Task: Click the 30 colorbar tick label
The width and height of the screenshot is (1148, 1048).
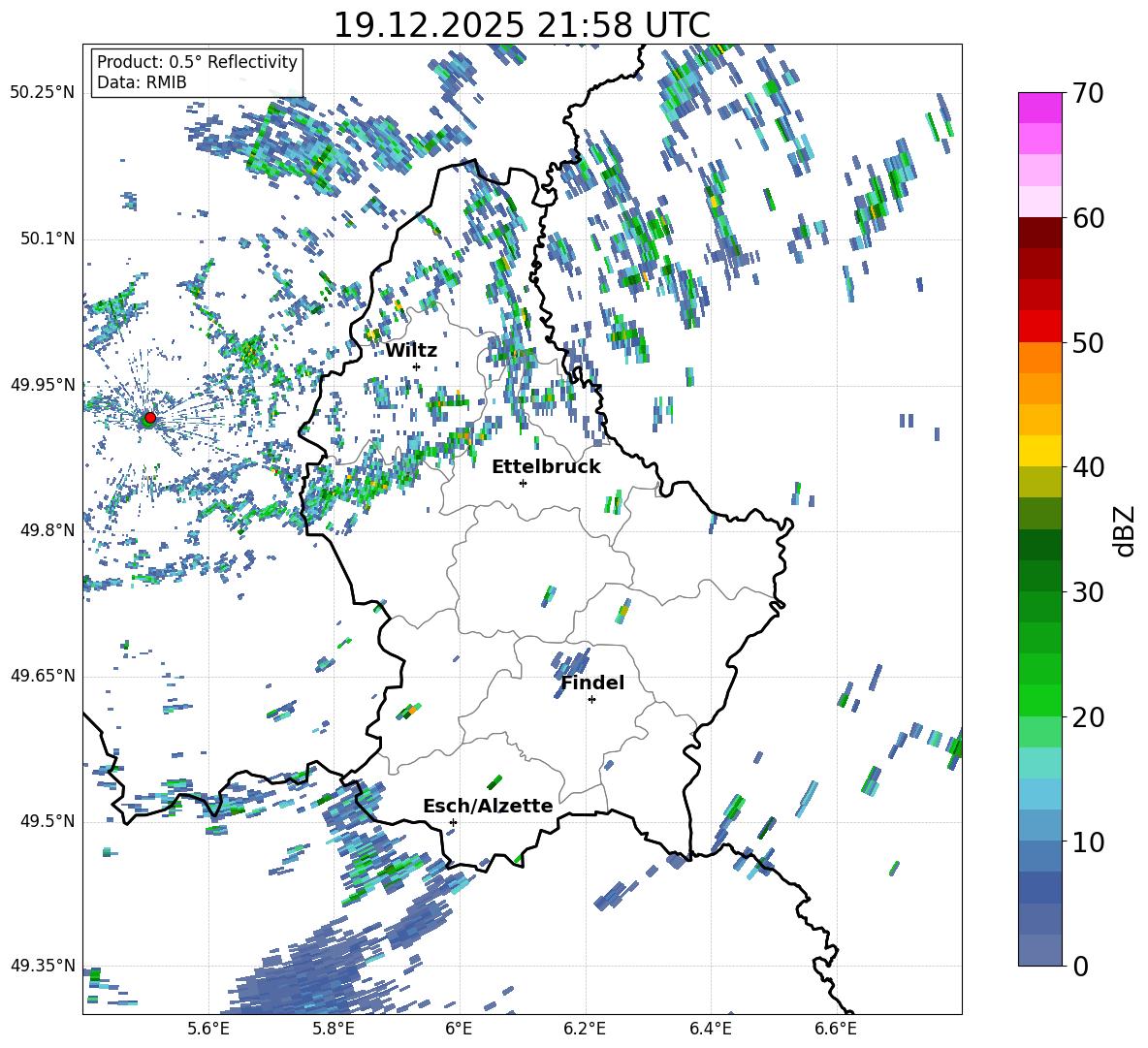Action: coord(1088,592)
